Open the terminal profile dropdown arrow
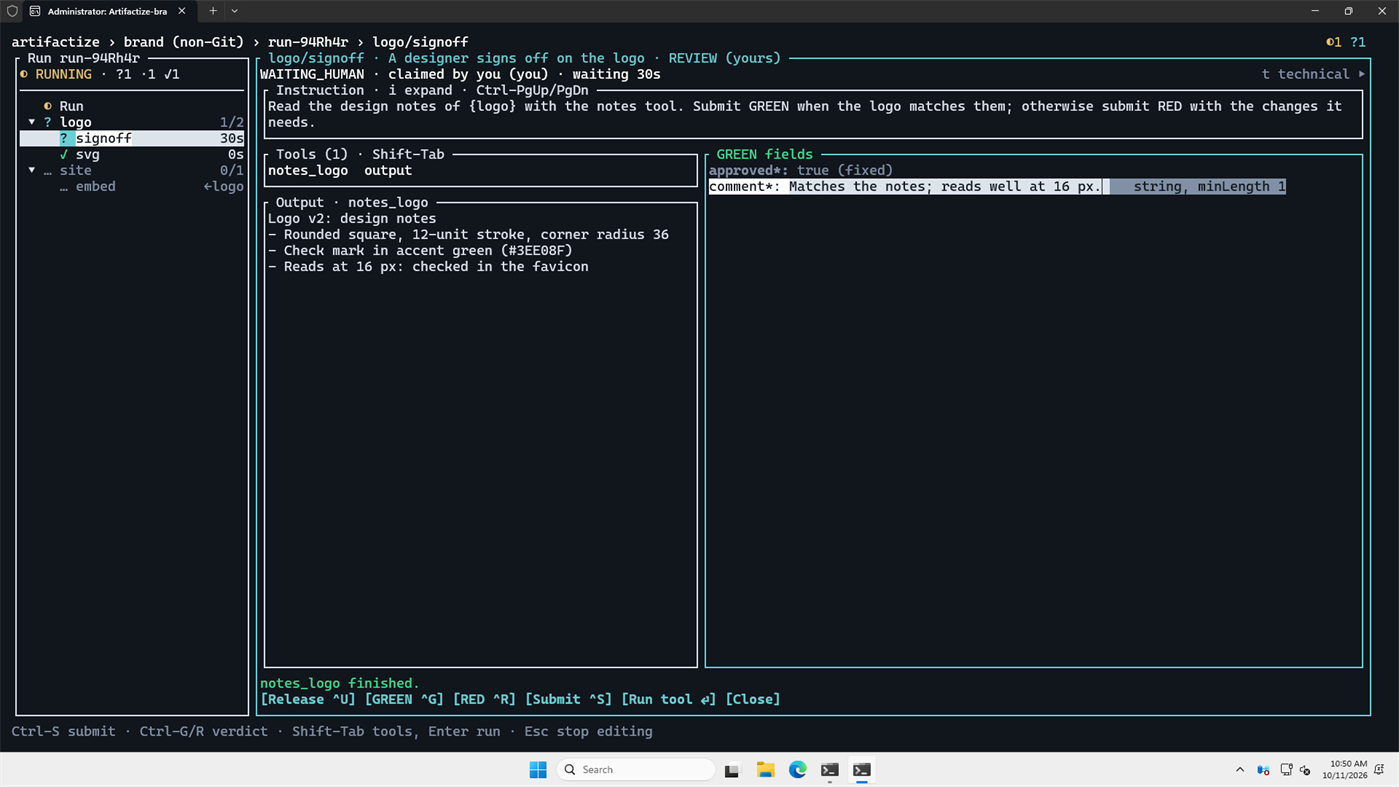This screenshot has width=1399, height=787. coord(235,11)
